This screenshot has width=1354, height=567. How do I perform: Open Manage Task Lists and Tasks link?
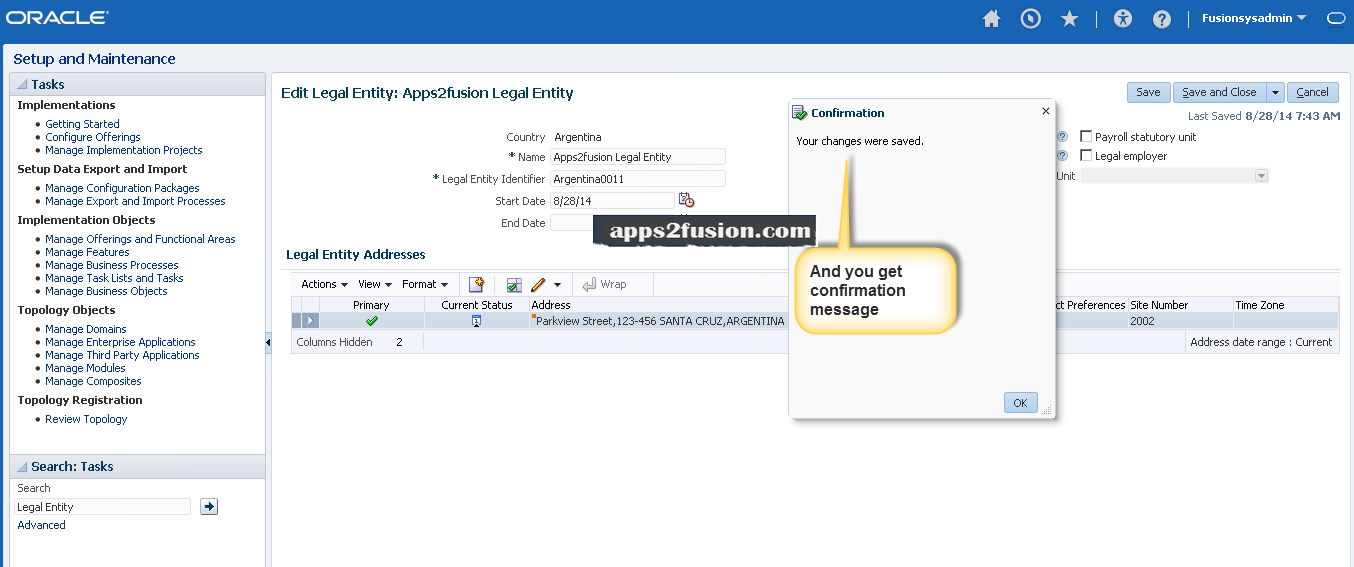click(114, 278)
